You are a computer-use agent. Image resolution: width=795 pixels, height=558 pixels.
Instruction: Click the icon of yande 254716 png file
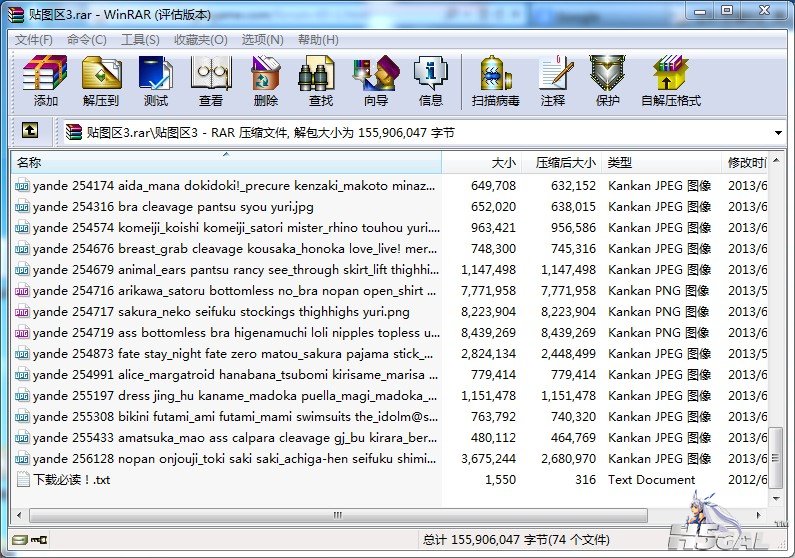tap(22, 291)
